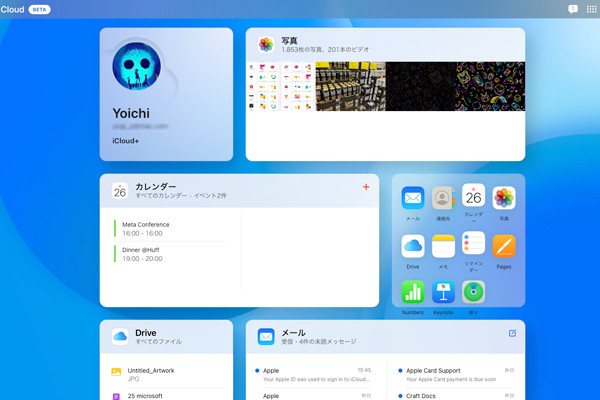This screenshot has width=600, height=400.
Task: Click the 25 microsoft file icon
Action: click(x=116, y=397)
